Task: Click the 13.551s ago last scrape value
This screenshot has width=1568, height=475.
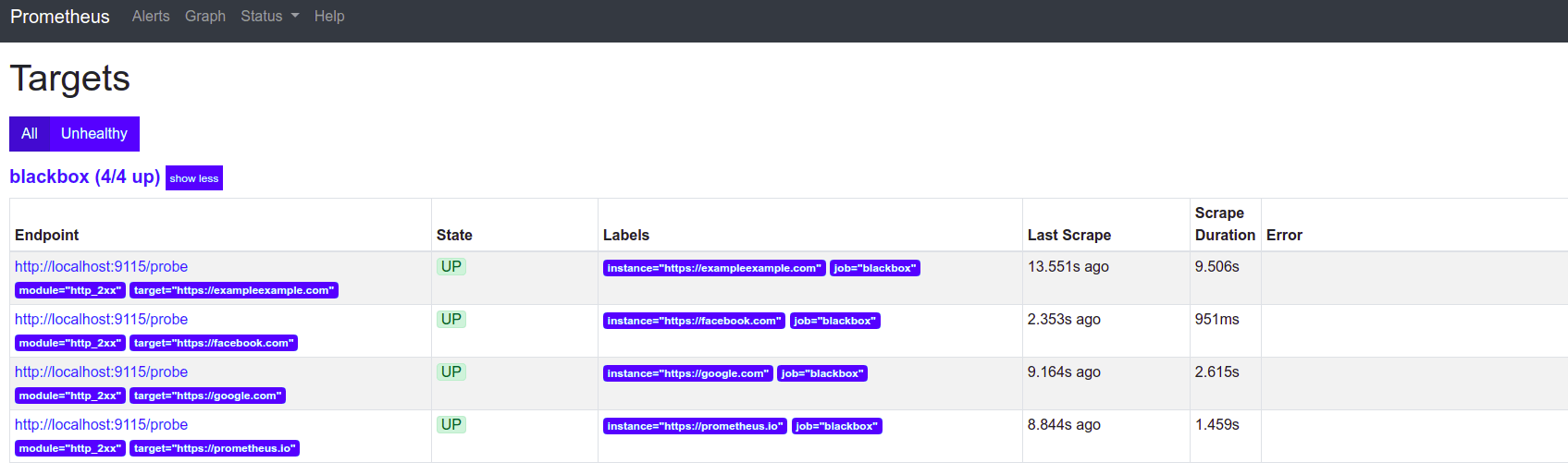Action: point(1068,266)
